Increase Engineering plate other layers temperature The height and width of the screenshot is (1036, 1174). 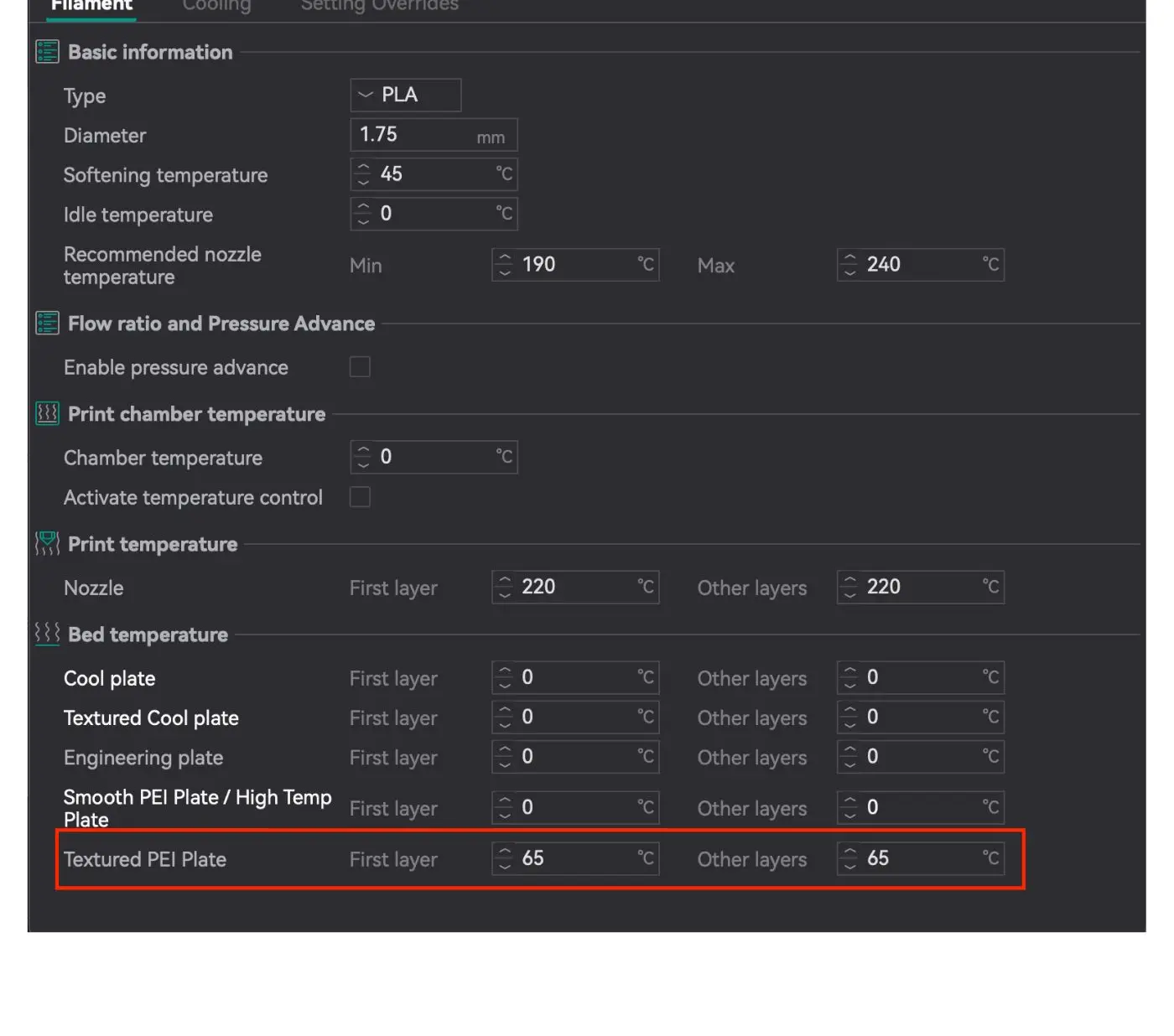pyautogui.click(x=850, y=749)
